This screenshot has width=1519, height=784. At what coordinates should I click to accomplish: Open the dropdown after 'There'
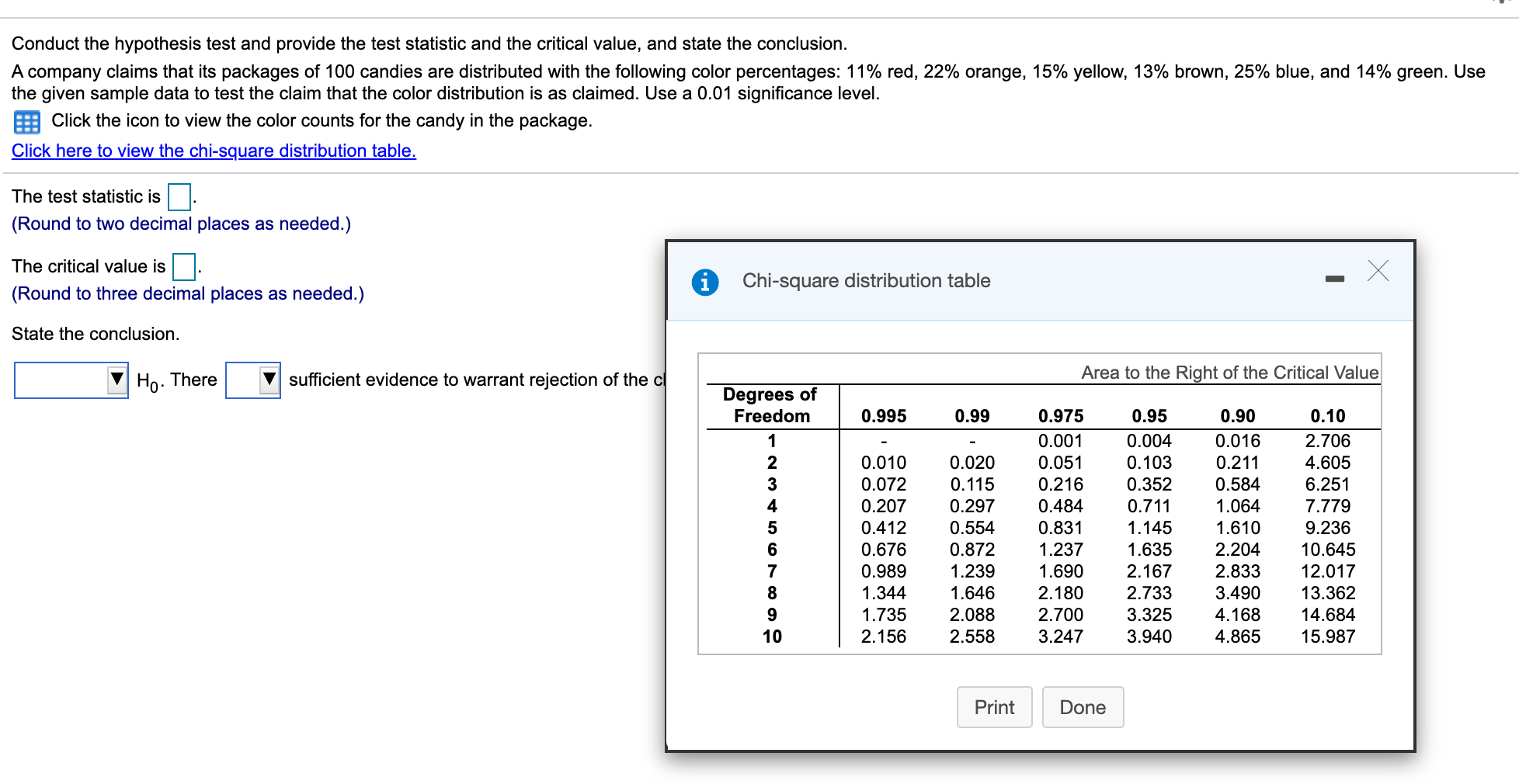point(253,380)
